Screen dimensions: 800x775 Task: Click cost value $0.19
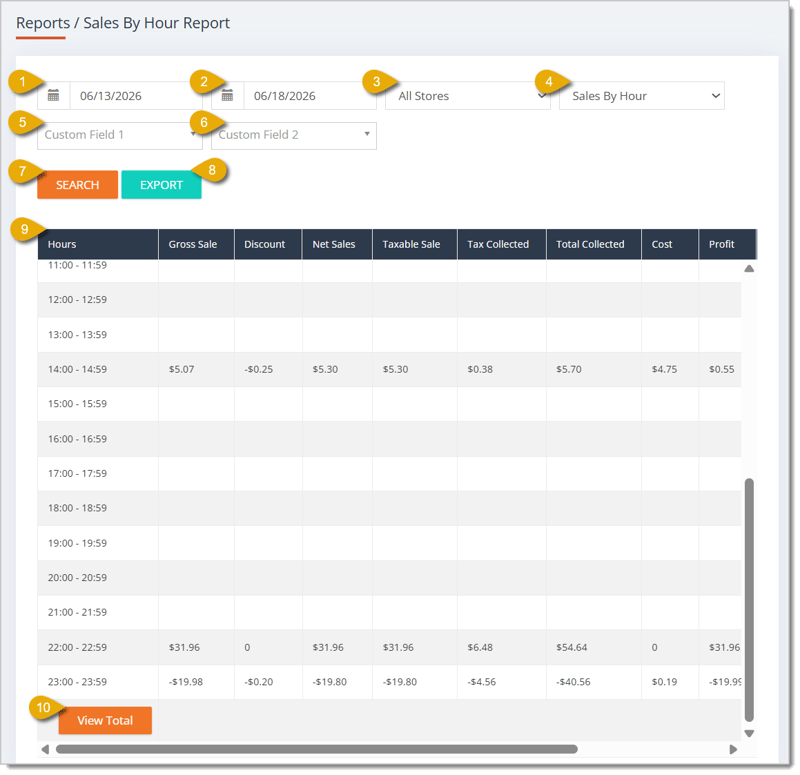click(x=664, y=682)
